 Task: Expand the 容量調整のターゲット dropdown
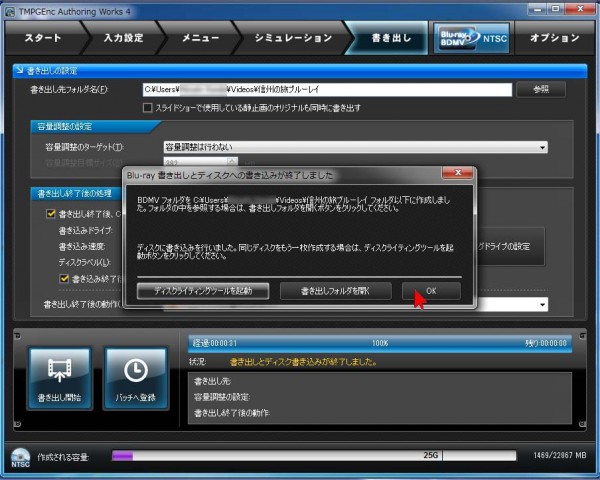coord(542,147)
